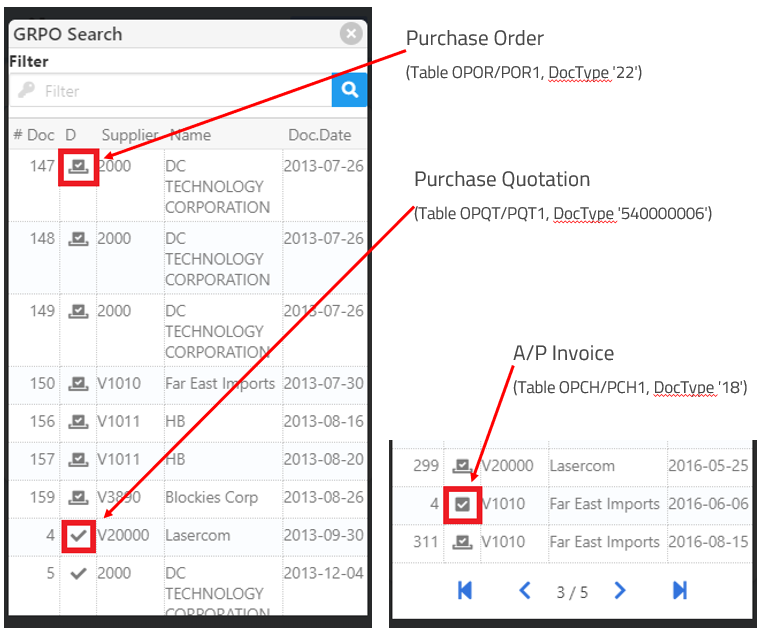Click the A/P invoice icon for document 4

pyautogui.click(x=461, y=504)
